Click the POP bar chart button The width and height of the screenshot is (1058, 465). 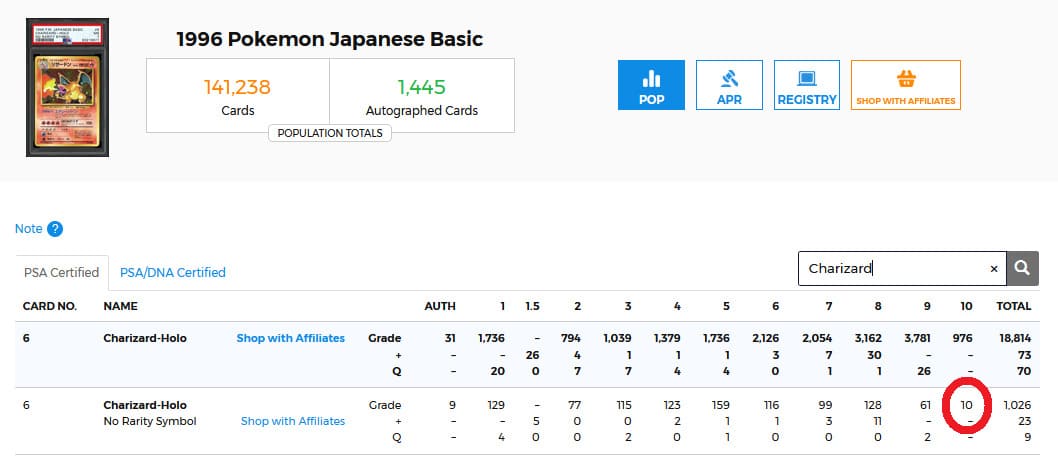point(651,85)
